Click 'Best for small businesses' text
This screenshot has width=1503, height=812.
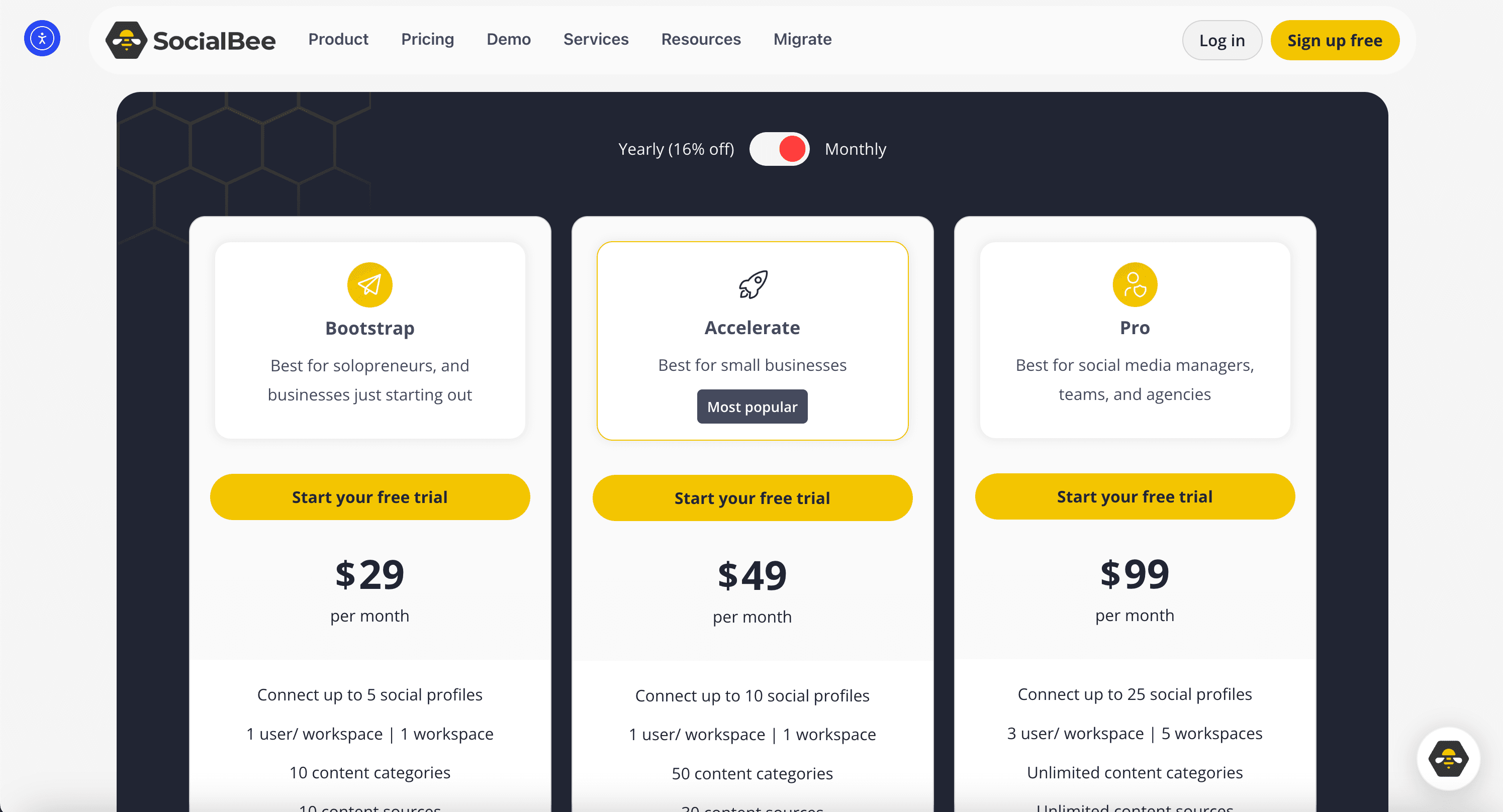pyautogui.click(x=753, y=365)
